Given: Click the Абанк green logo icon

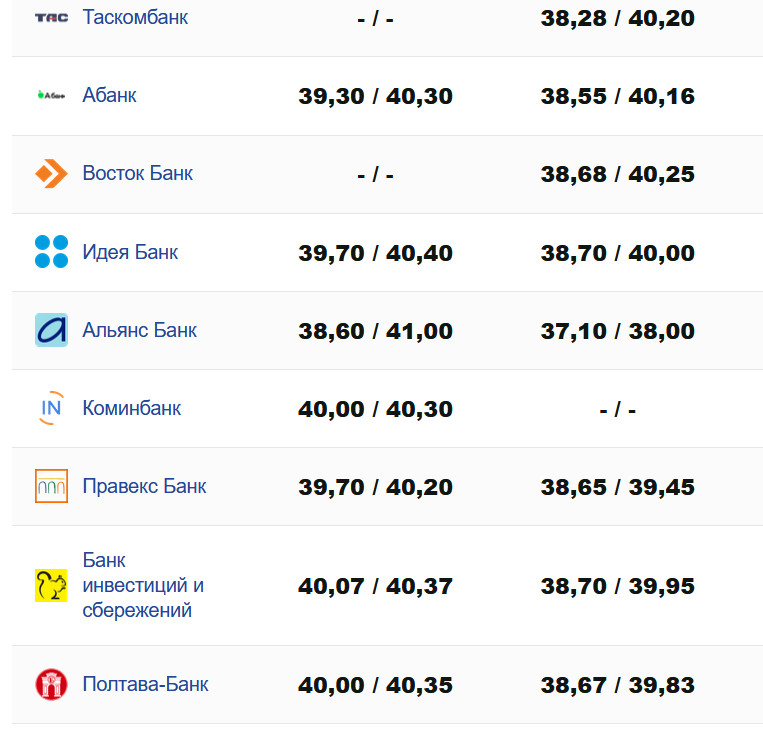Looking at the screenshot, I should click(51, 96).
